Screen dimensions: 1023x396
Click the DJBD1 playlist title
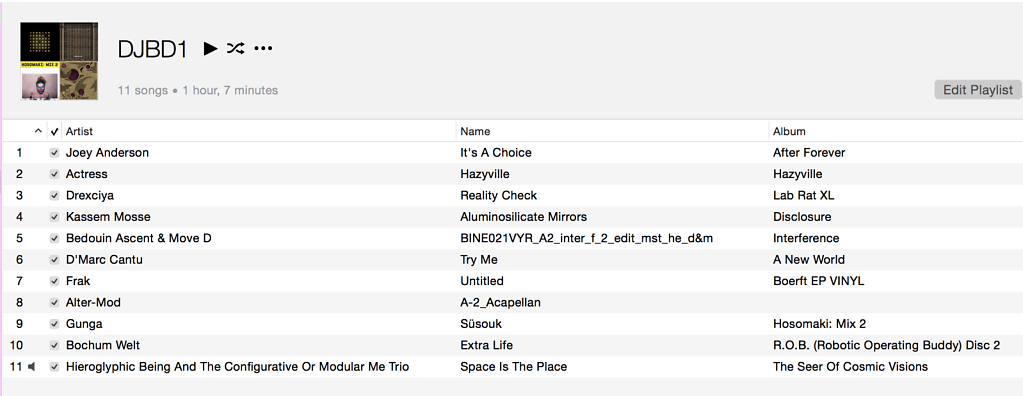pyautogui.click(x=153, y=50)
